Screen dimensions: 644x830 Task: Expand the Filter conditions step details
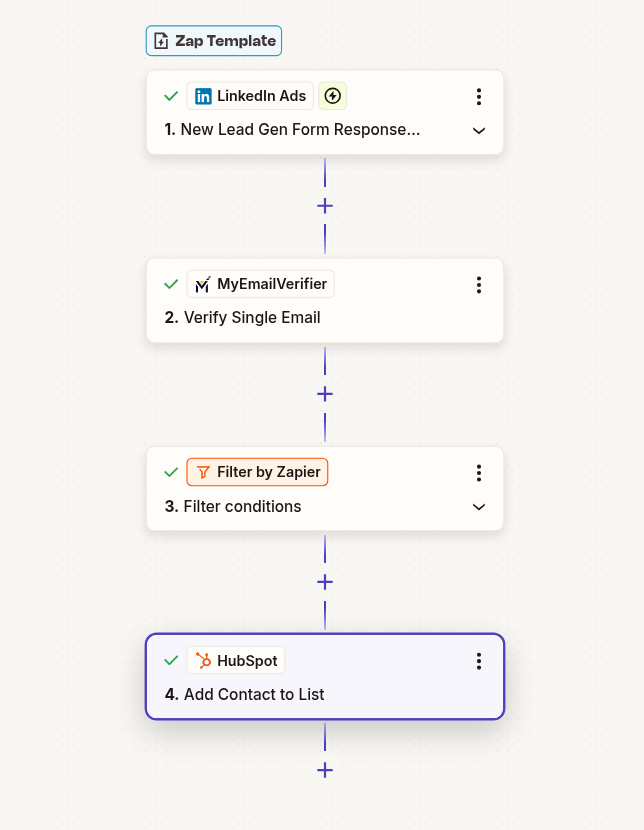479,507
